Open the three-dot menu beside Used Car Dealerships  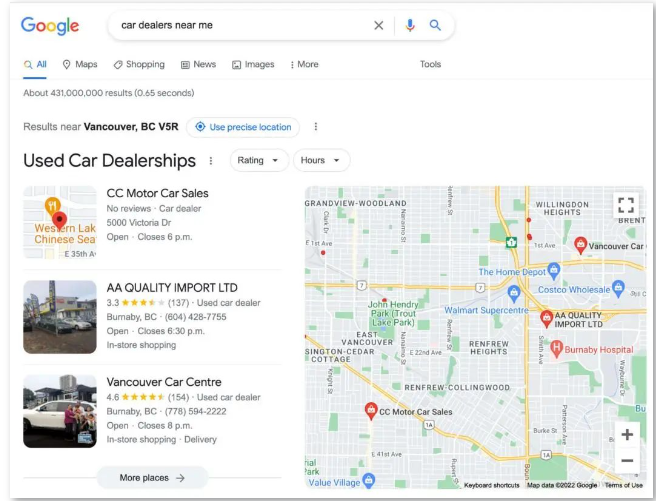point(211,161)
